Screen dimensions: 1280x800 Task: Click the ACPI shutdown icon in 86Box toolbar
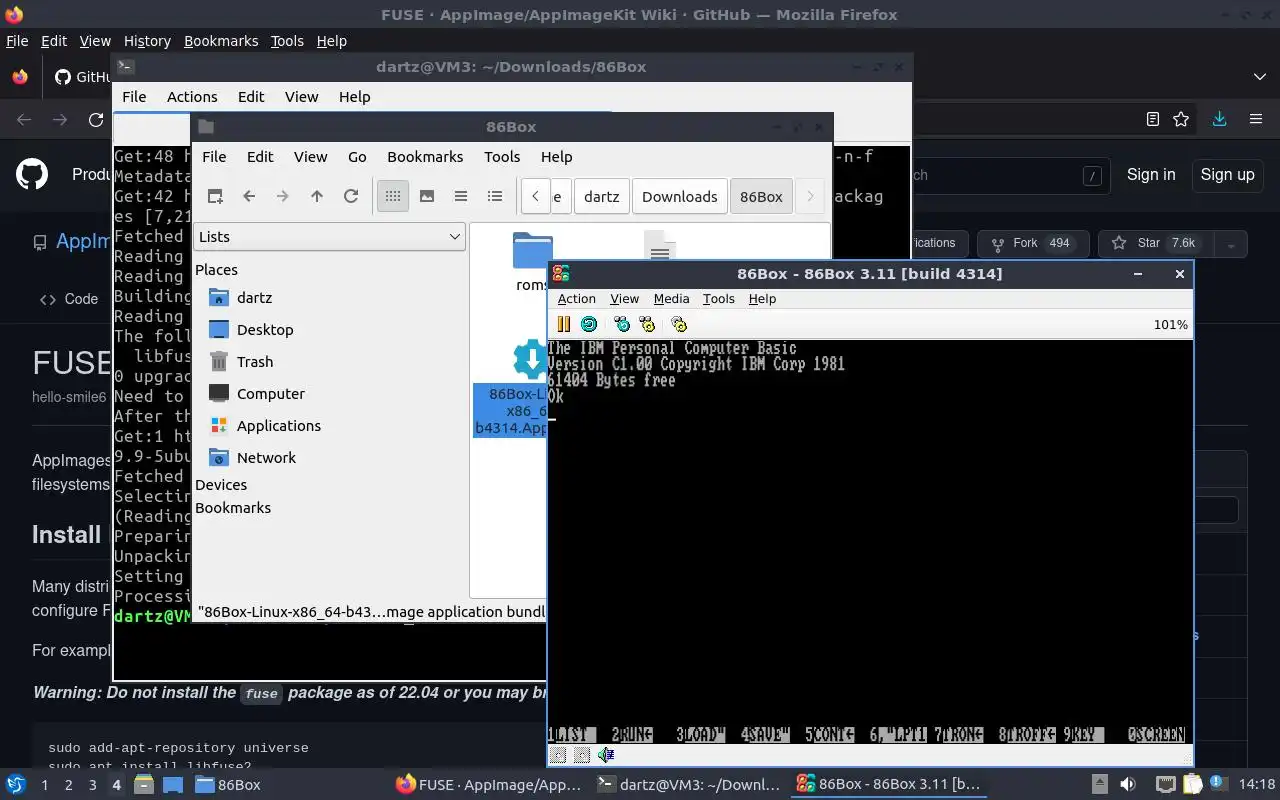(x=679, y=324)
